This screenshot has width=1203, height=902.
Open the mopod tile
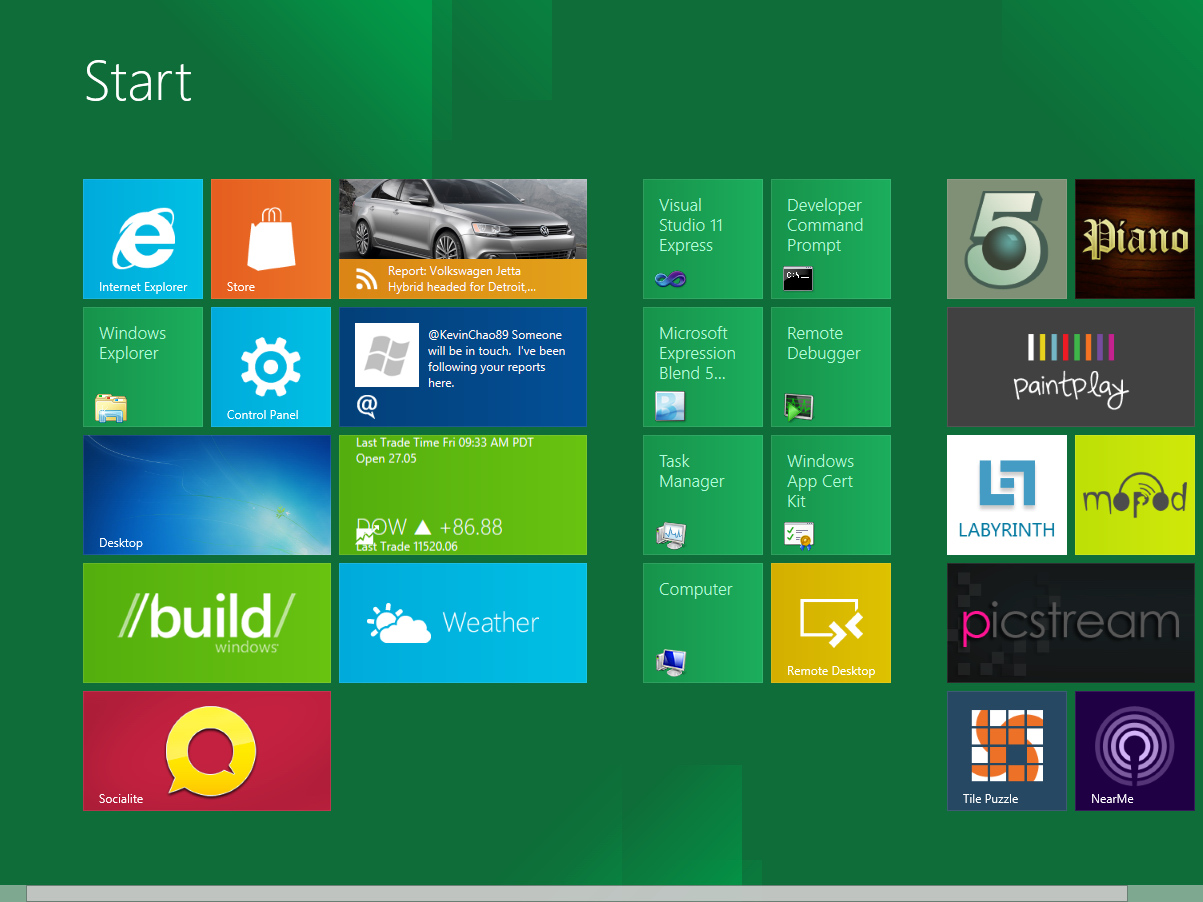(x=1135, y=495)
